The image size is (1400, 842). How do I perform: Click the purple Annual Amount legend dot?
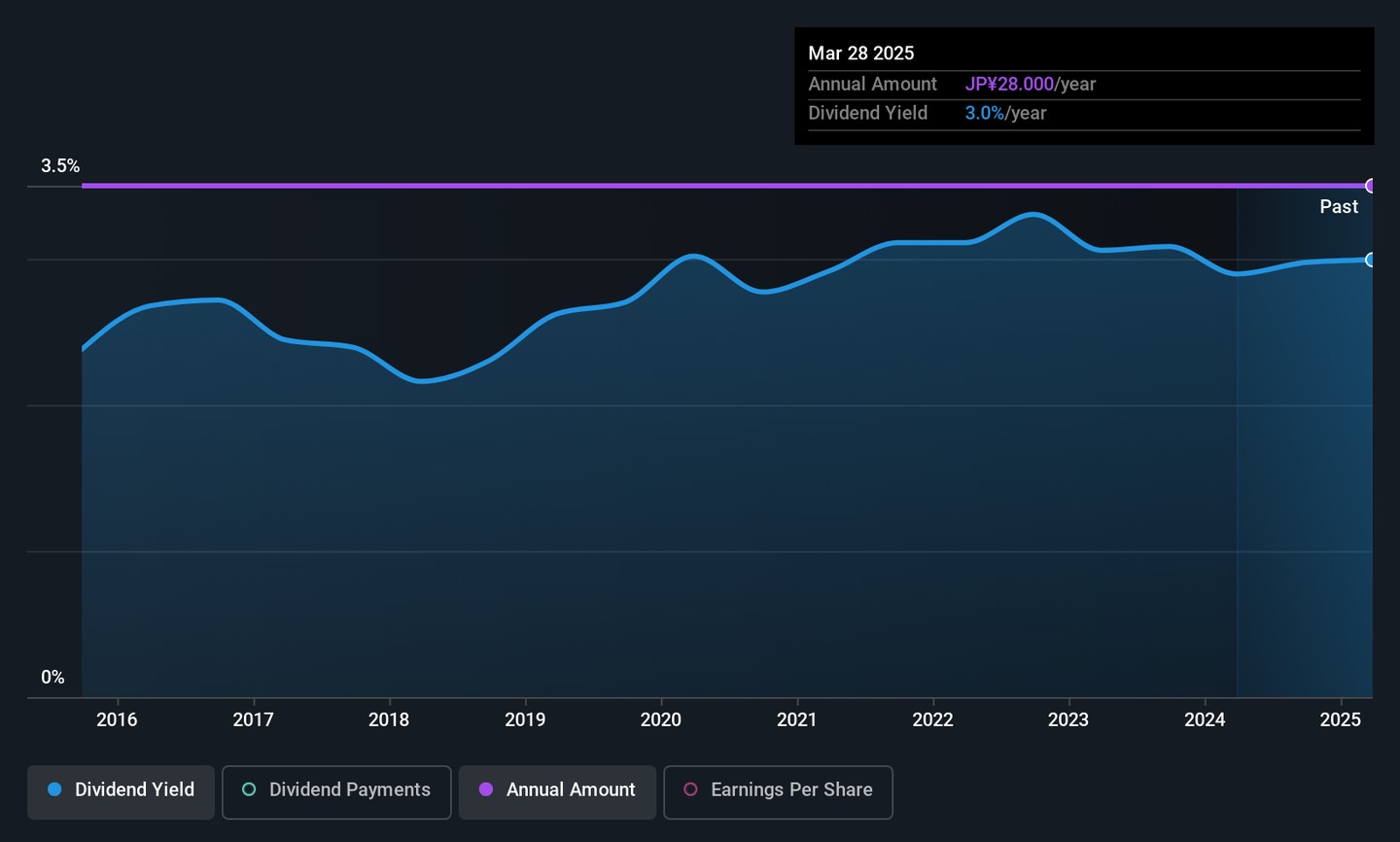pyautogui.click(x=486, y=789)
